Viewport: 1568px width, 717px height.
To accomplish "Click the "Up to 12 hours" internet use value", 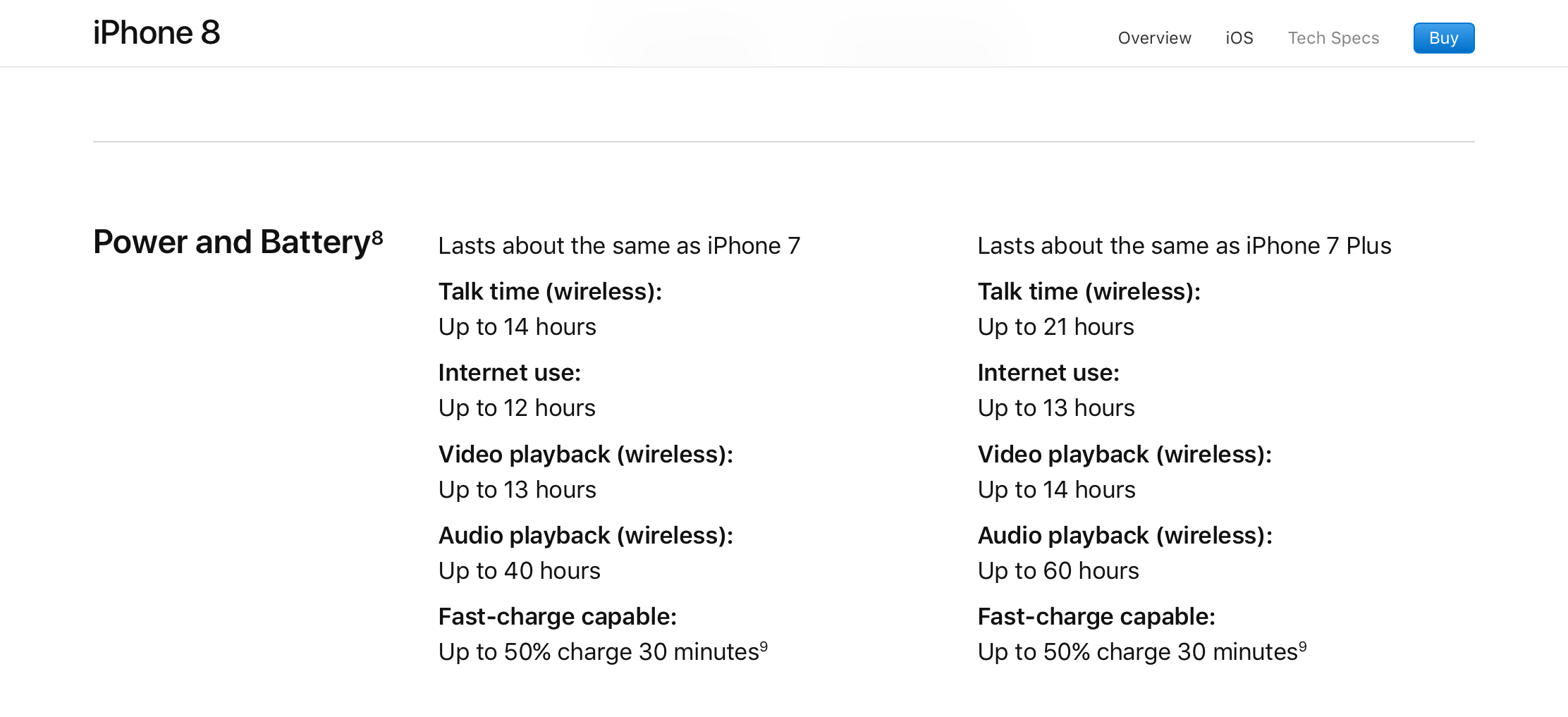I will [517, 408].
